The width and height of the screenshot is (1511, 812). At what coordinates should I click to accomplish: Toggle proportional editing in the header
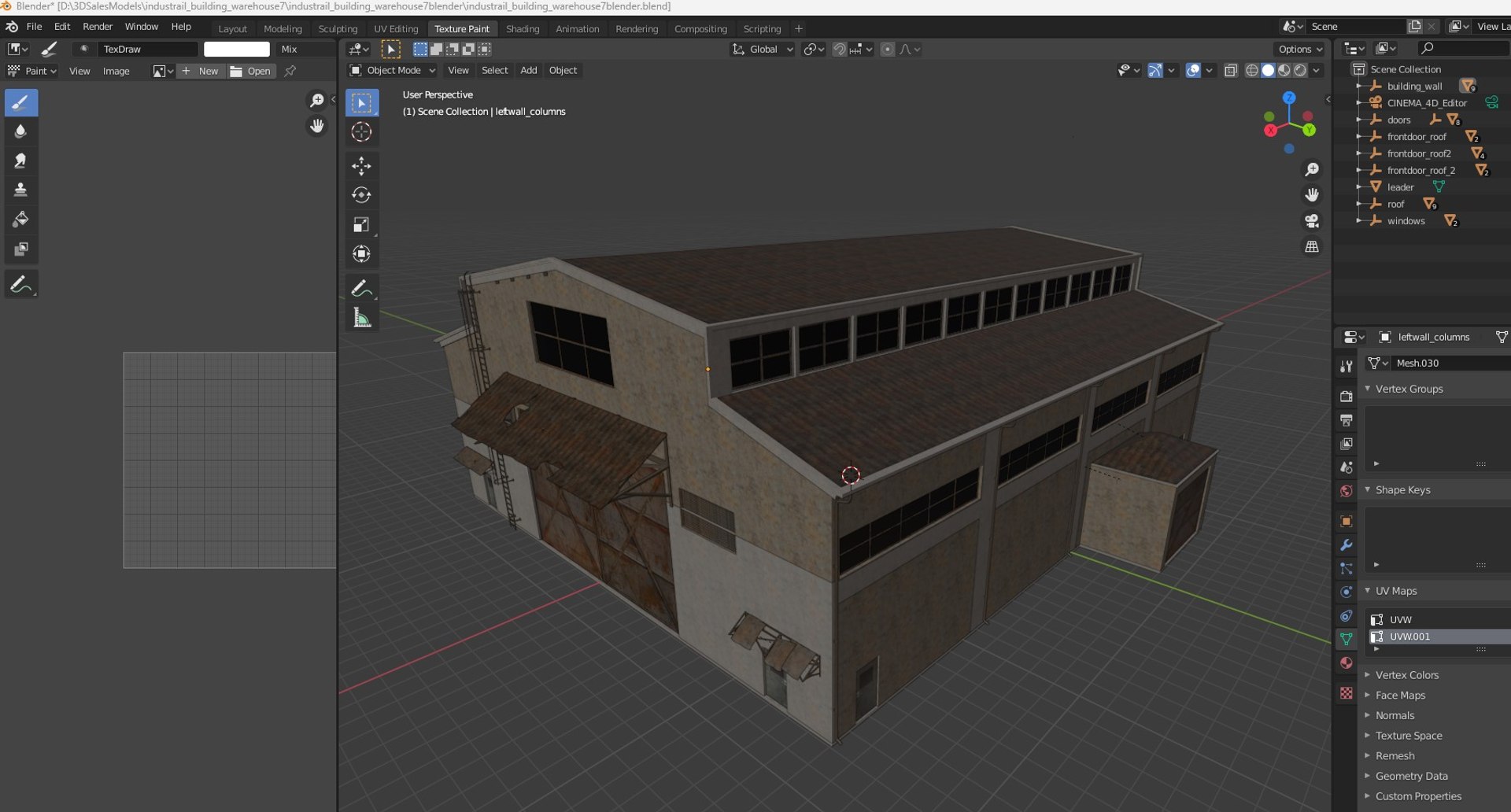coord(888,49)
